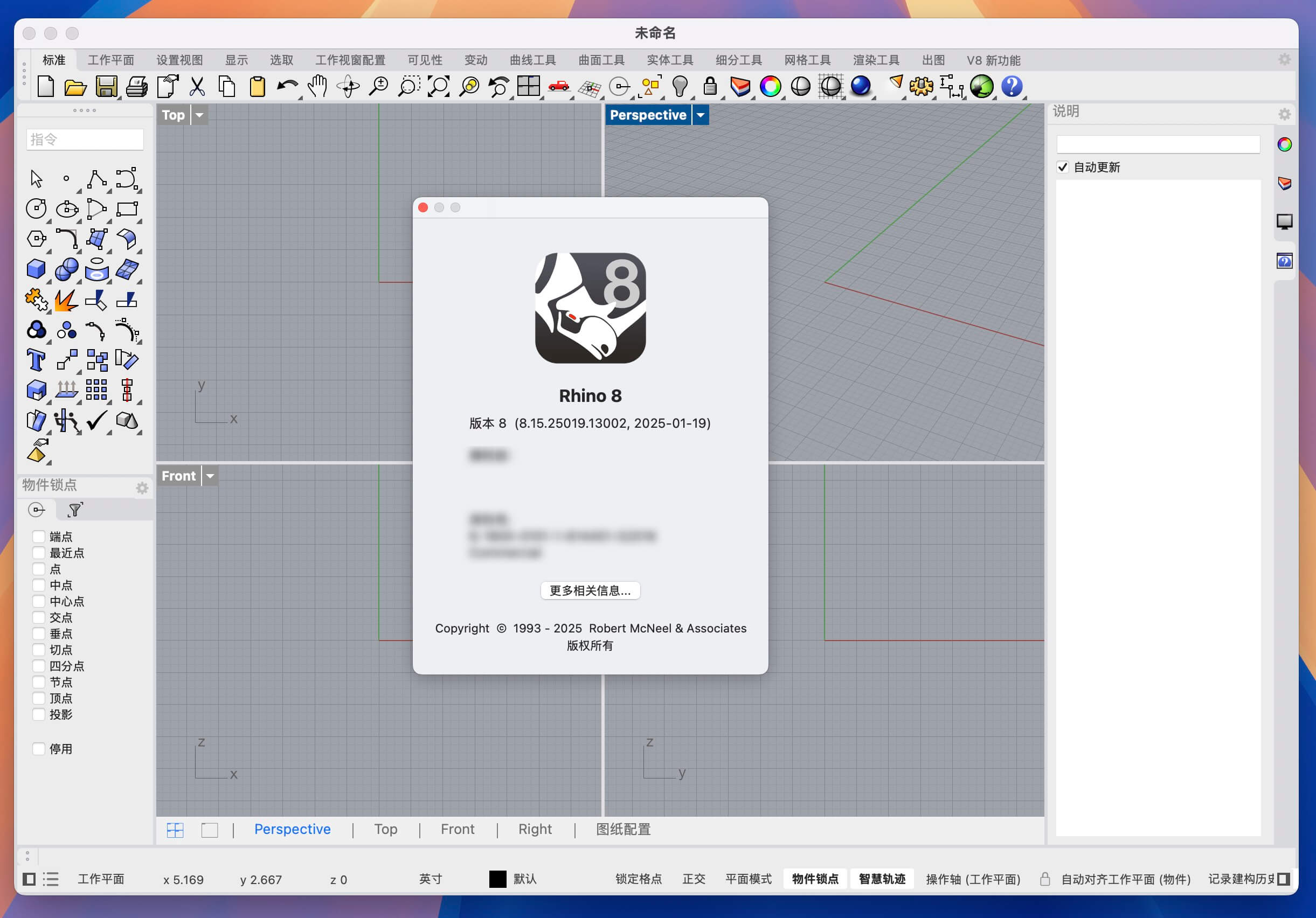Select the Polyline tool
1316x918 pixels.
coord(96,179)
